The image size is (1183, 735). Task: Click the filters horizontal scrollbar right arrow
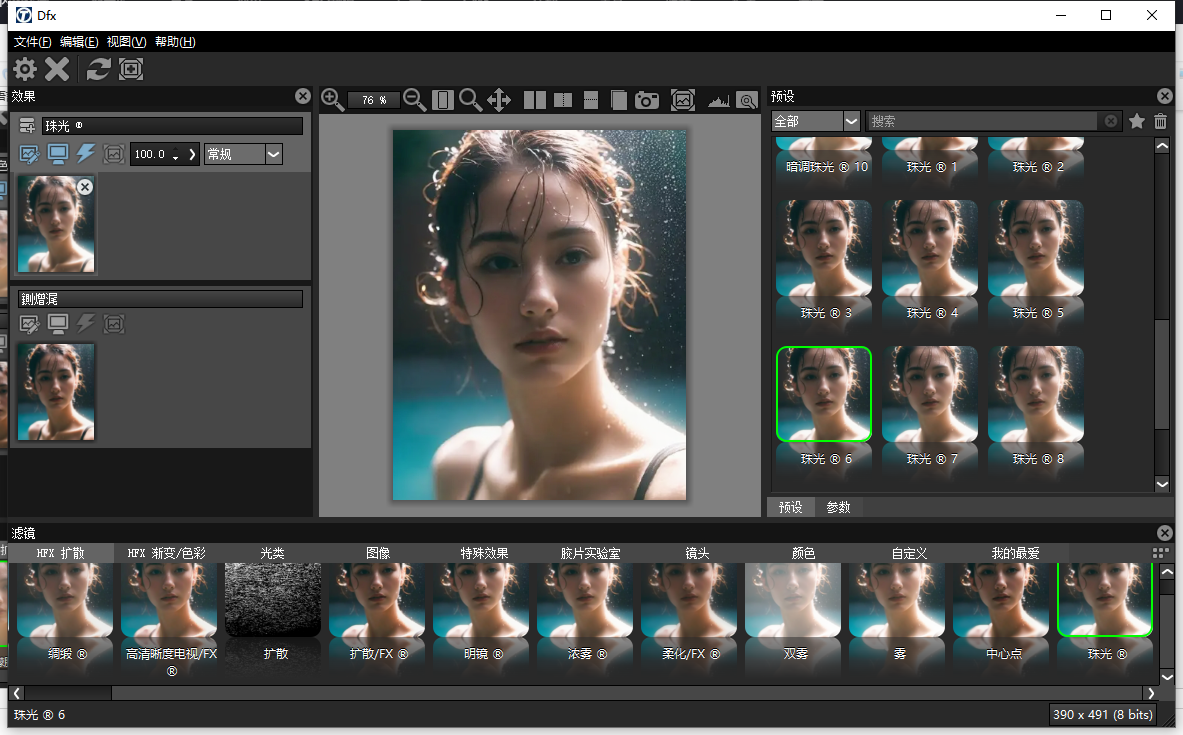1151,693
